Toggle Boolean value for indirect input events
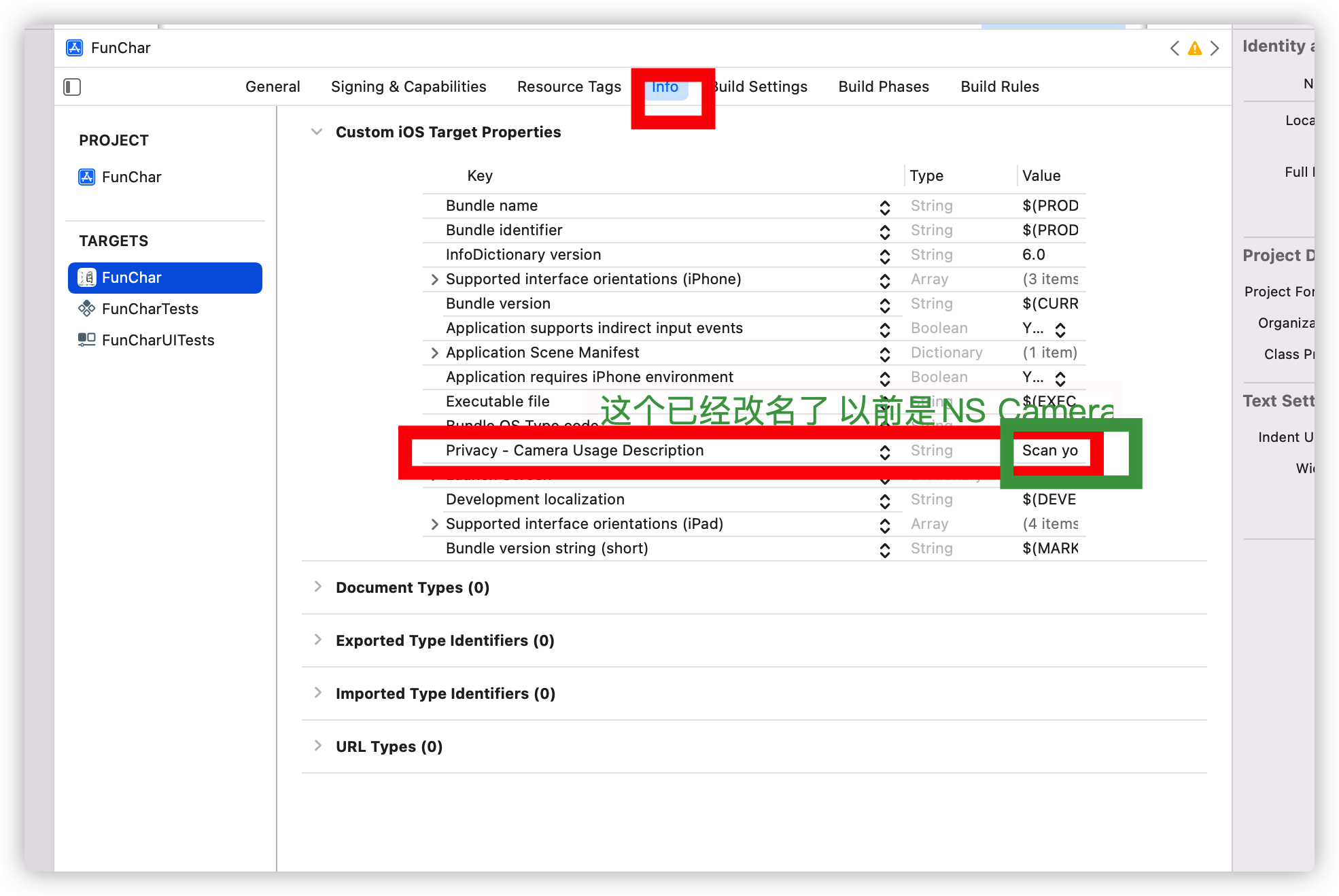Screen dimensions: 1339x896 point(1060,329)
